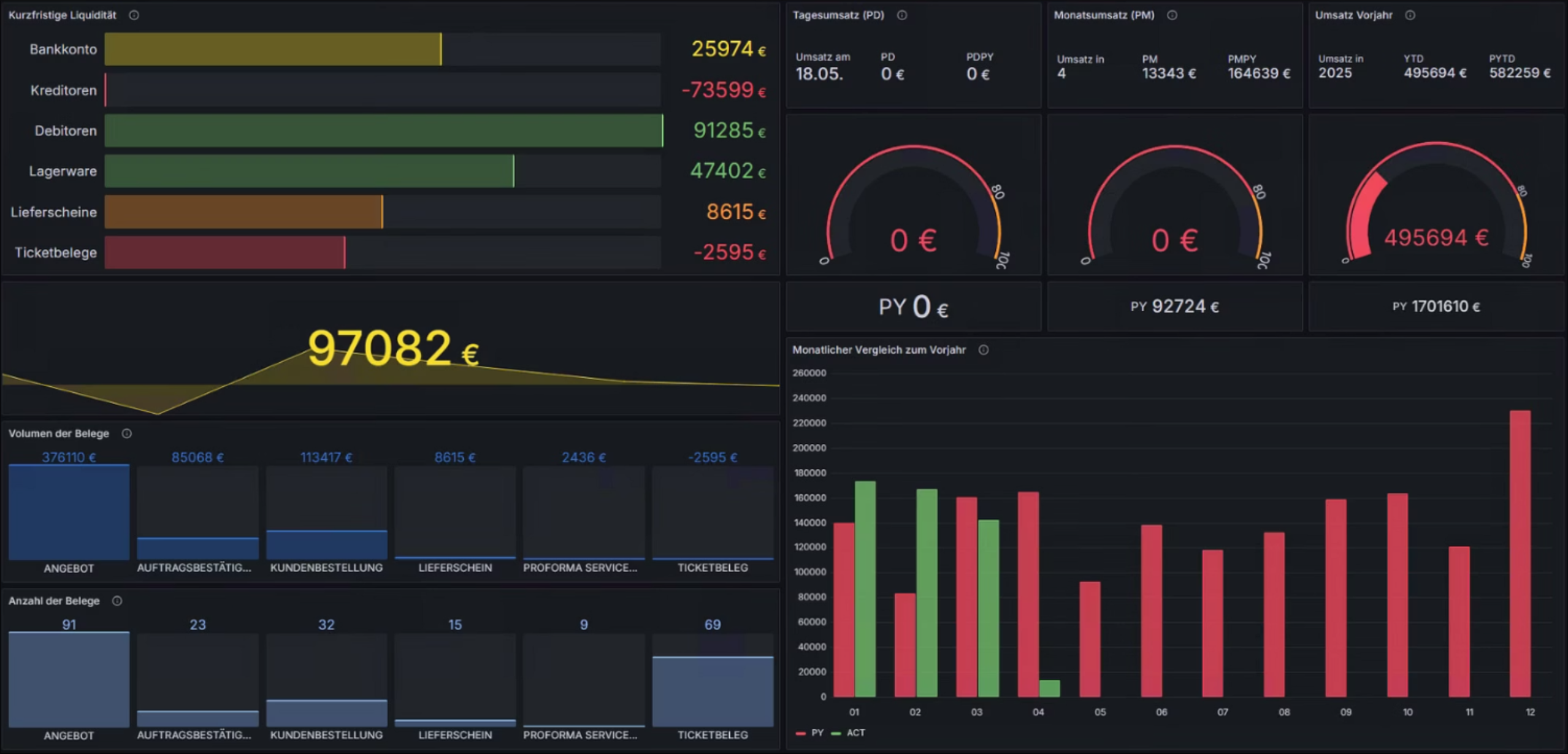The width and height of the screenshot is (1568, 754).
Task: Click the red PY bar for month 12
Action: 1520,554
